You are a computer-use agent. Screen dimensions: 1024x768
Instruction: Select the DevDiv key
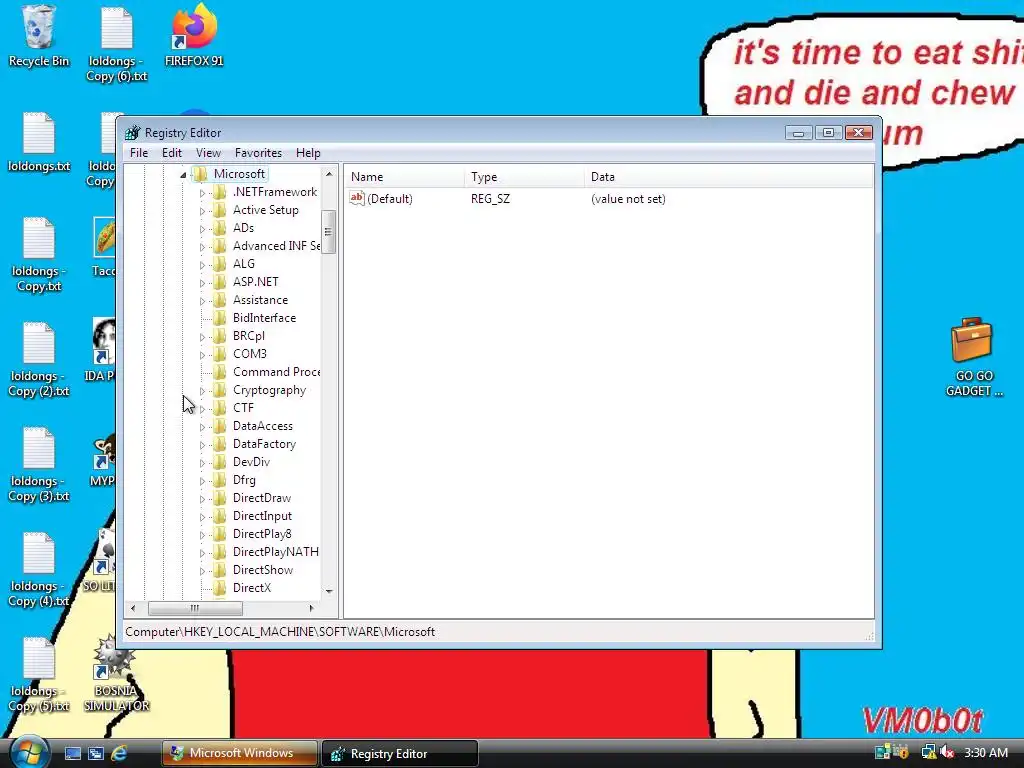click(x=251, y=462)
